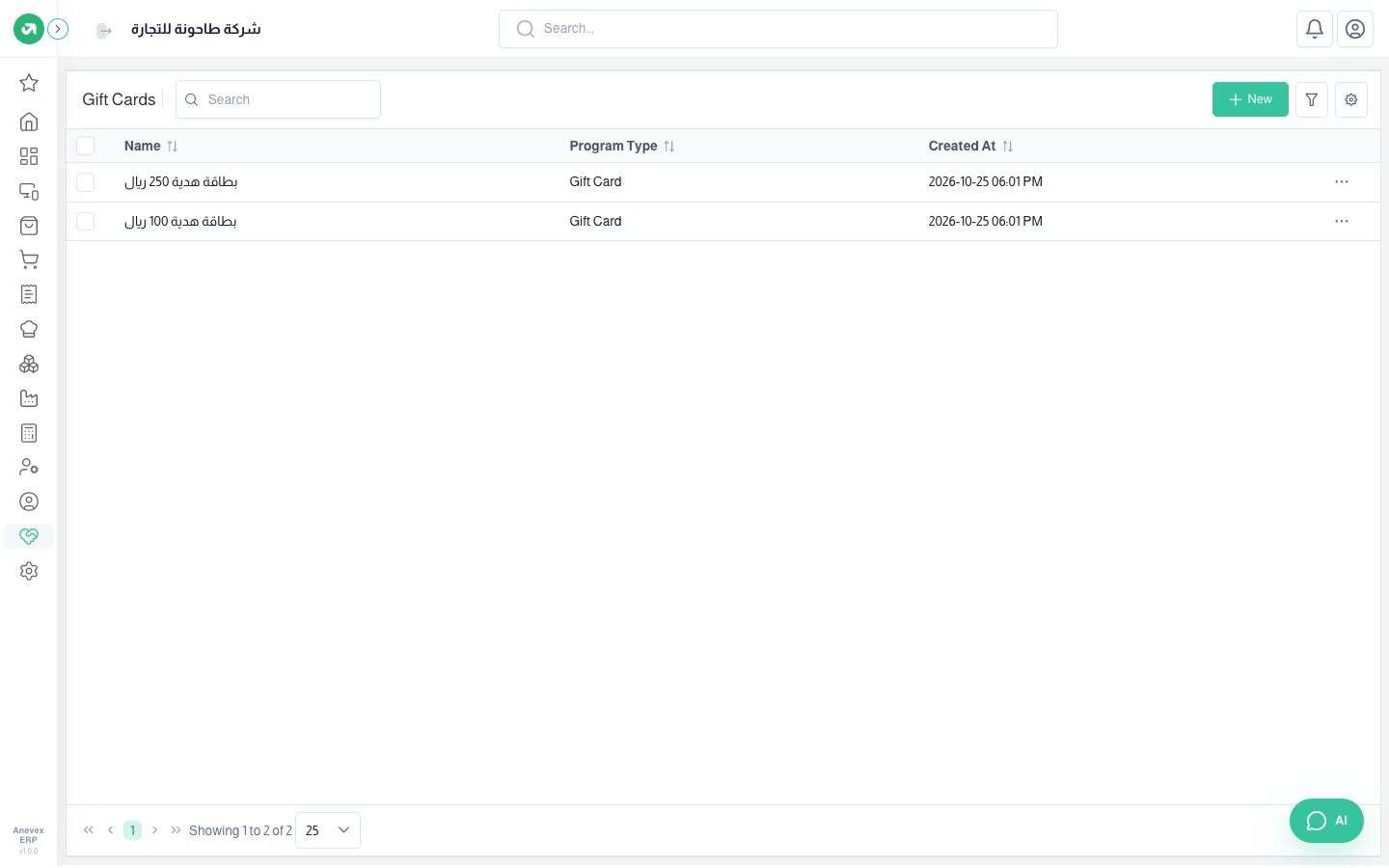The height and width of the screenshot is (868, 1389).
Task: Open the calculator icon in sidebar
Action: point(29,433)
